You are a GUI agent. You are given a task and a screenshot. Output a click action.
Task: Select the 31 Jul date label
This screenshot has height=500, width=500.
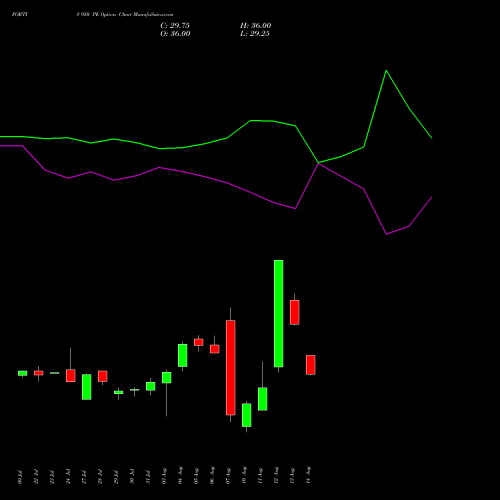pos(148,477)
